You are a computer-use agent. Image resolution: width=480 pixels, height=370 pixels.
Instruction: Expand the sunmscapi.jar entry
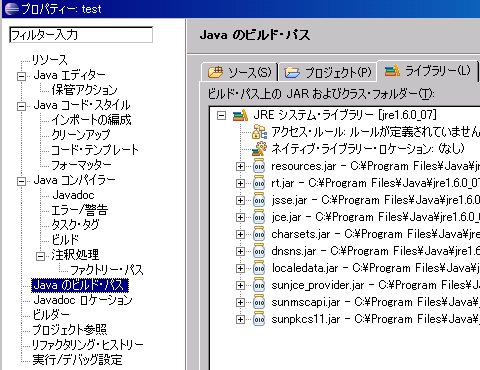(x=240, y=302)
